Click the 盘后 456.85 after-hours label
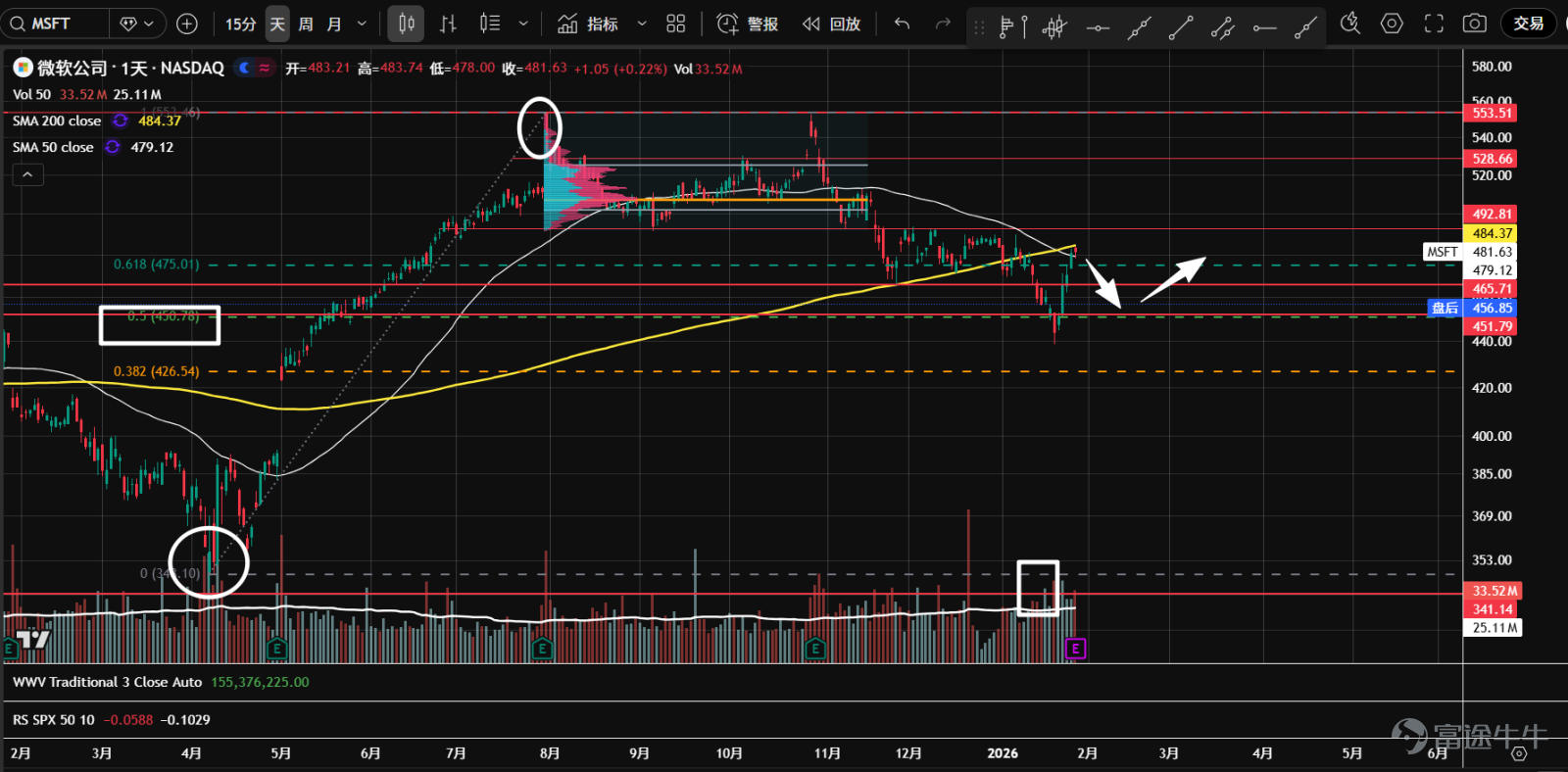The width and height of the screenshot is (1568, 772). [x=1473, y=308]
